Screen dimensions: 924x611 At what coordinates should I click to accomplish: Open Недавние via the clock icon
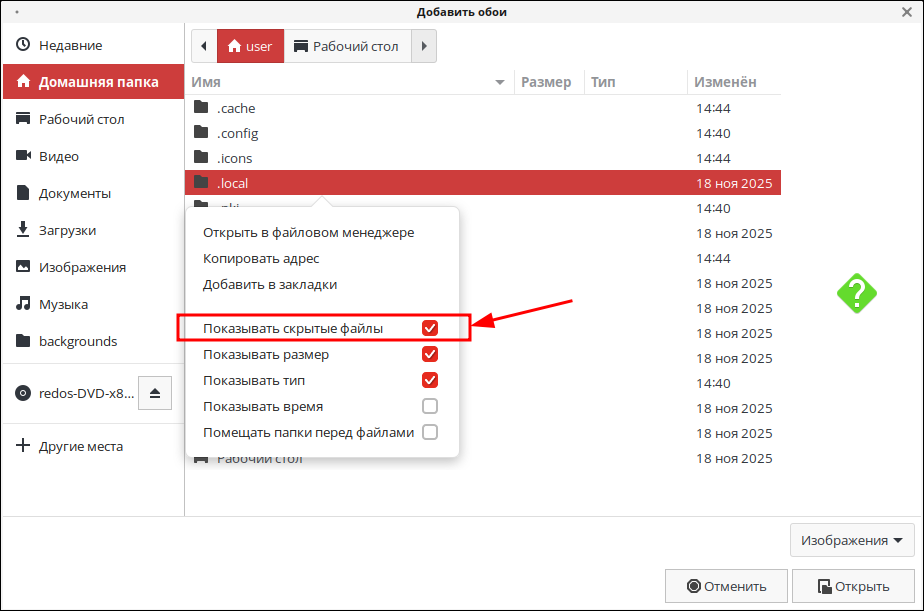23,45
